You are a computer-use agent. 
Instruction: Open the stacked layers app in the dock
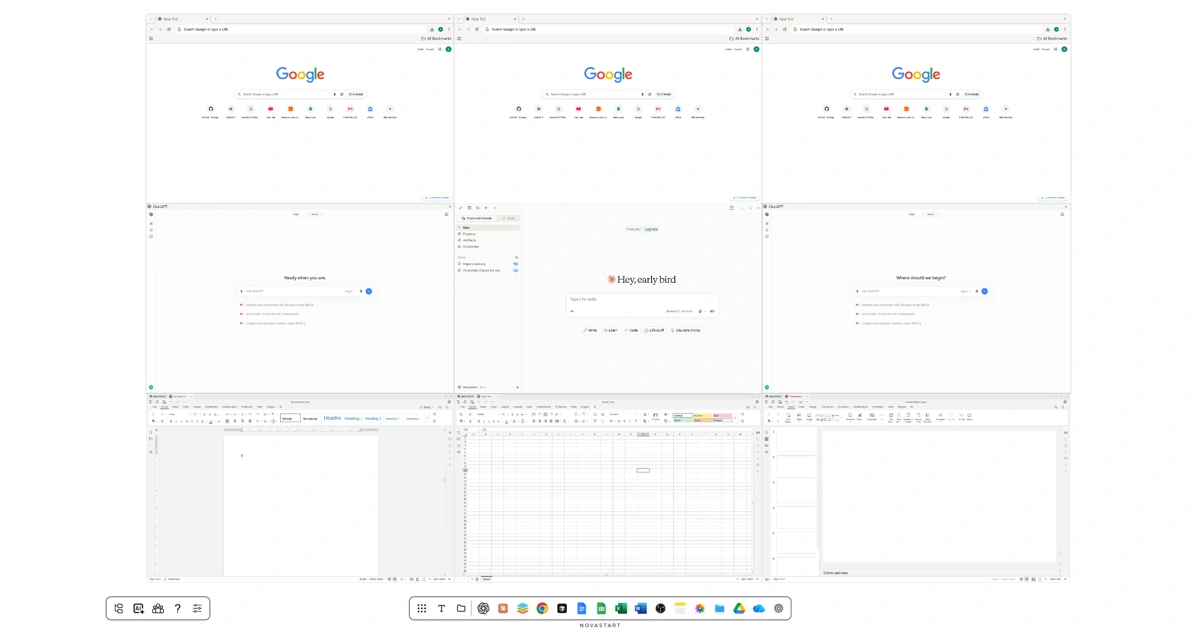point(522,608)
